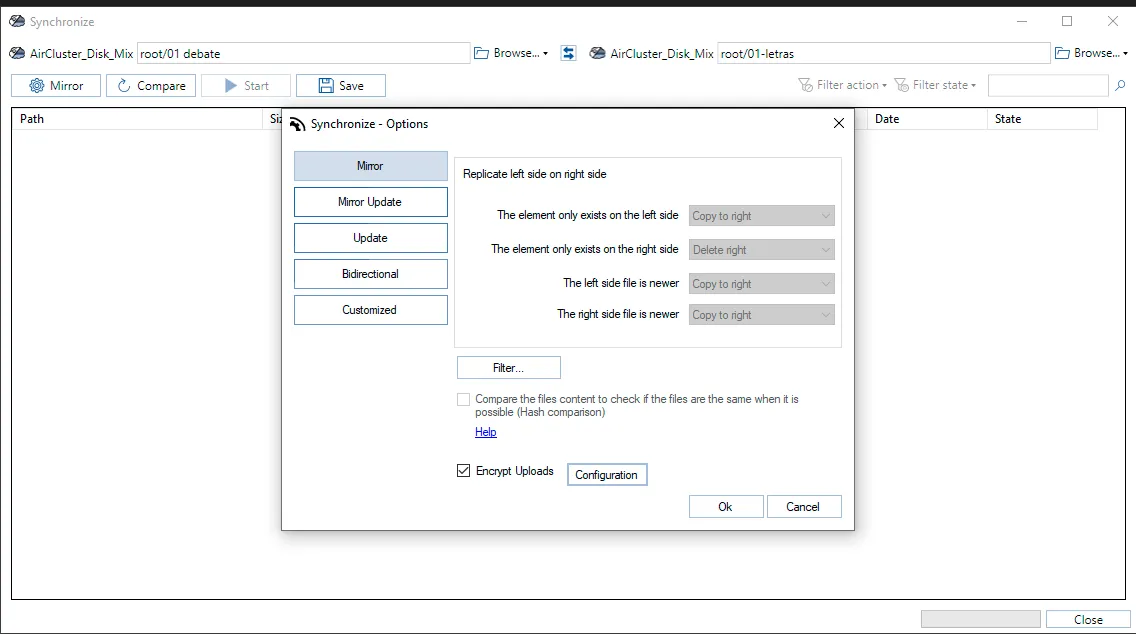Click the search filter text field
This screenshot has width=1136, height=634.
[x=1048, y=85]
